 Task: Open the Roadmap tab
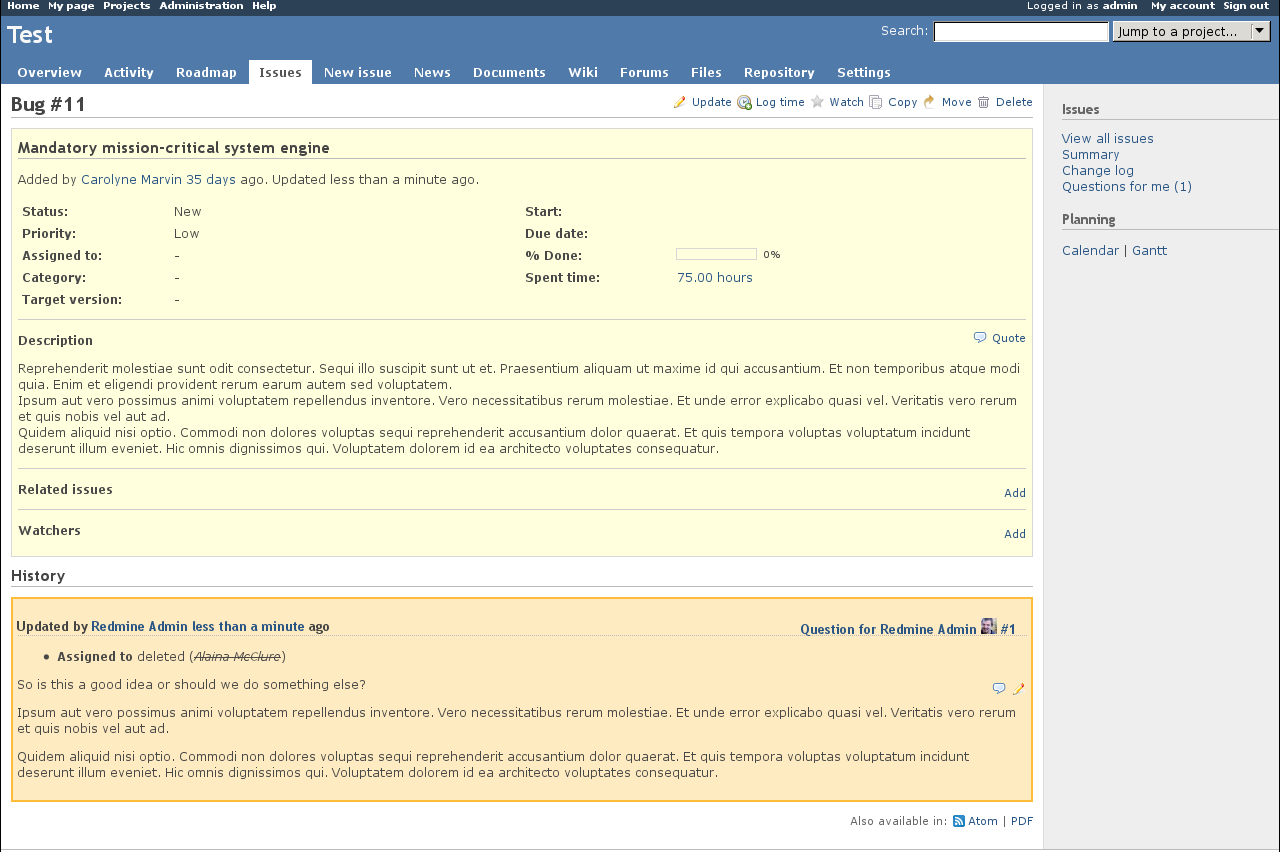[x=206, y=72]
